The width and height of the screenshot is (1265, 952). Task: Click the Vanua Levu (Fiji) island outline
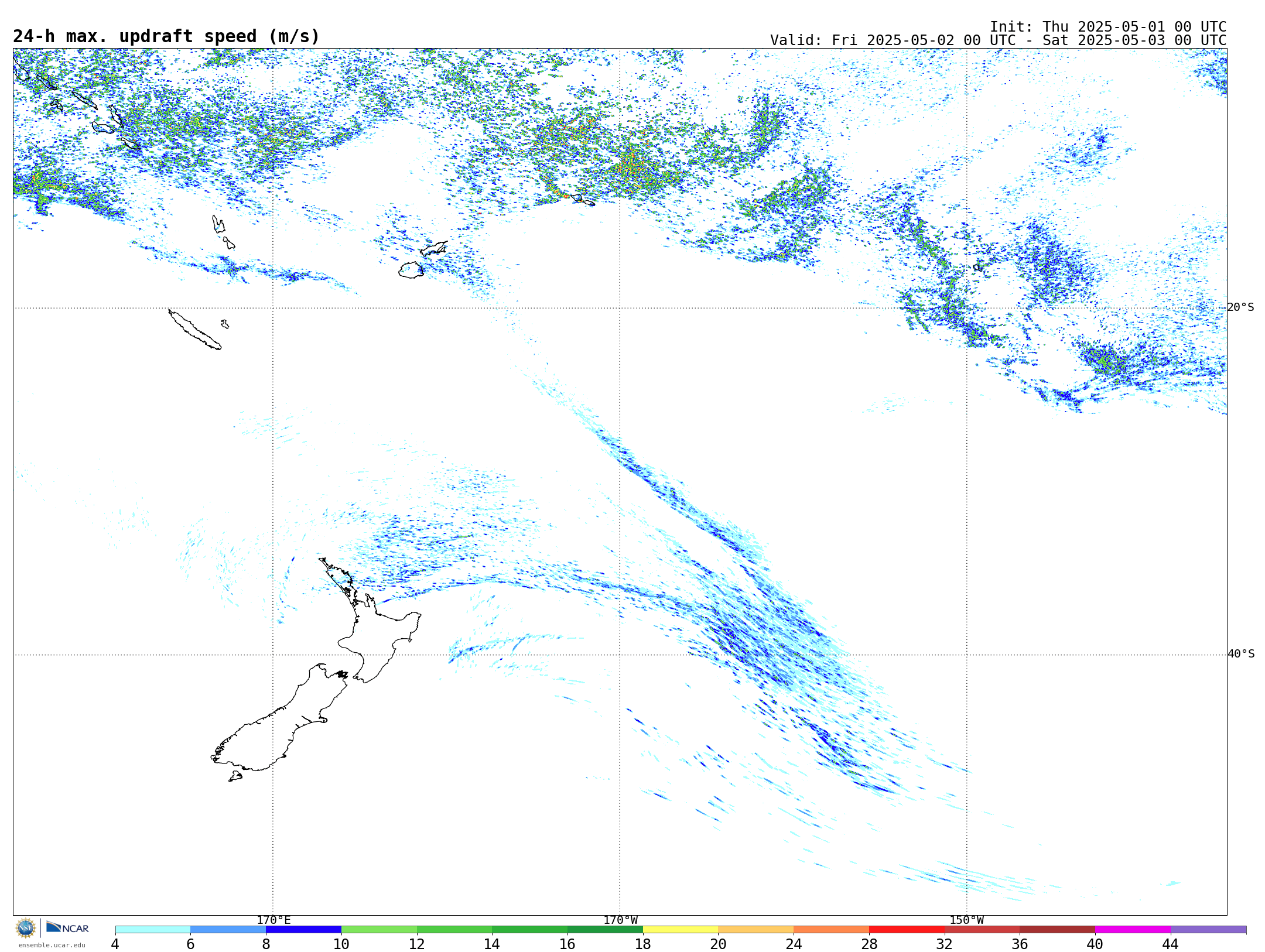434,249
